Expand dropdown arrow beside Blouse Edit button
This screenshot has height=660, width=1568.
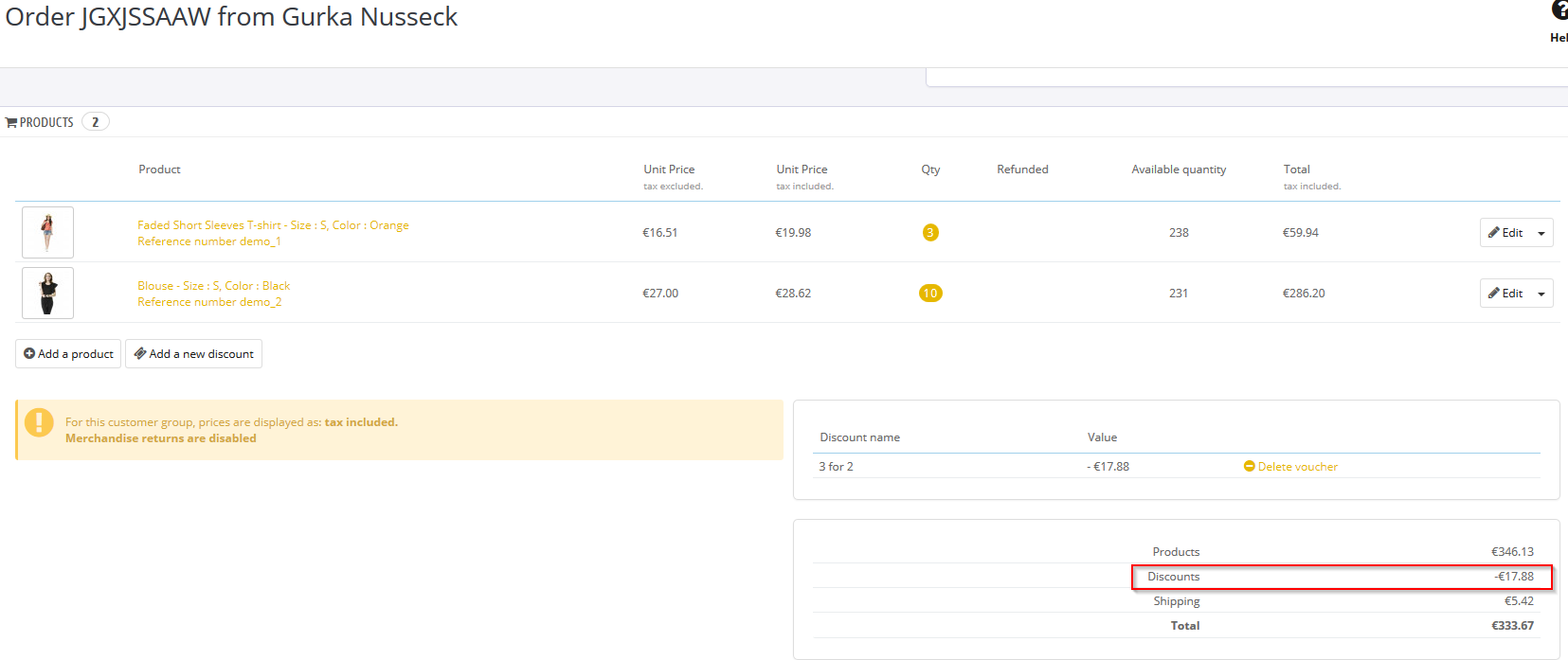(x=1541, y=294)
